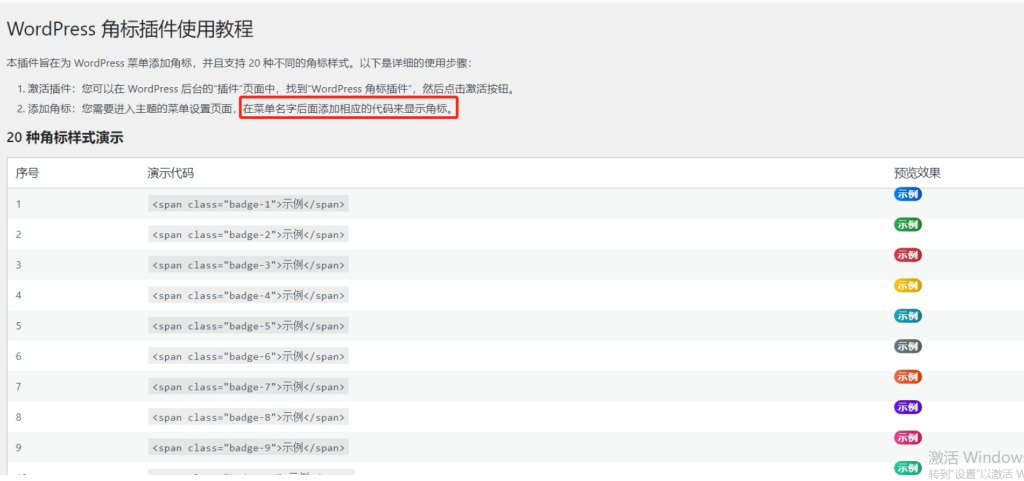
Task: Click the 序号 column header
Action: pyautogui.click(x=28, y=173)
